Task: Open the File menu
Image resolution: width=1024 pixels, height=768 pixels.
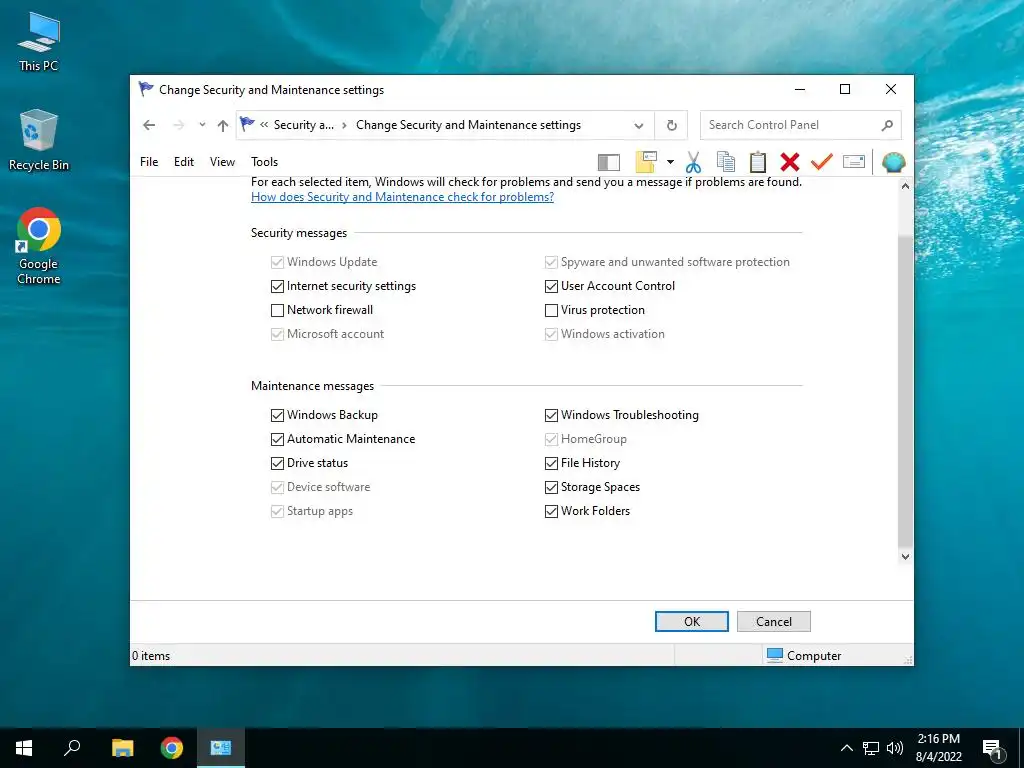Action: coord(149,161)
